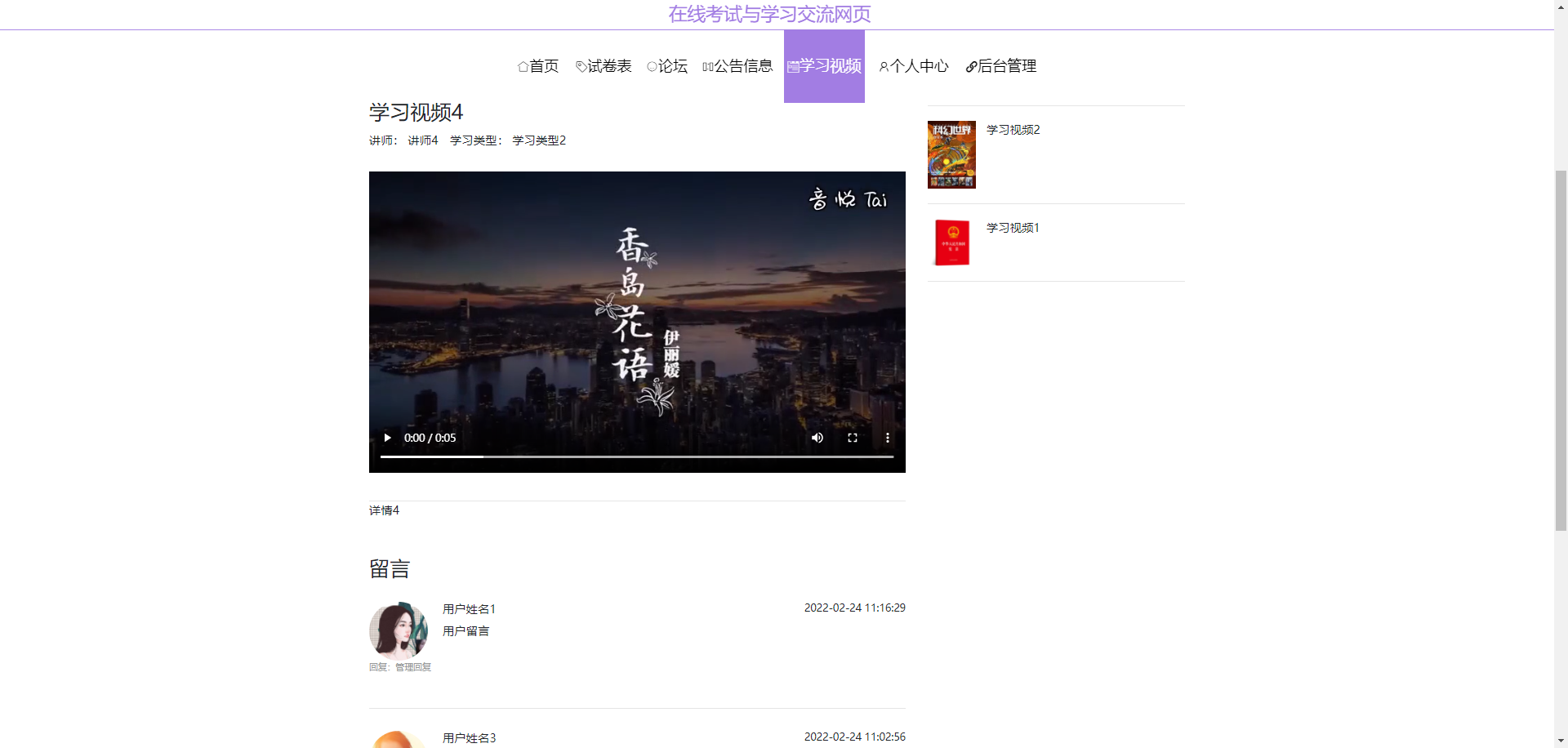The height and width of the screenshot is (748, 1568).
Task: Click the scrollbar down arrow
Action: [1561, 741]
